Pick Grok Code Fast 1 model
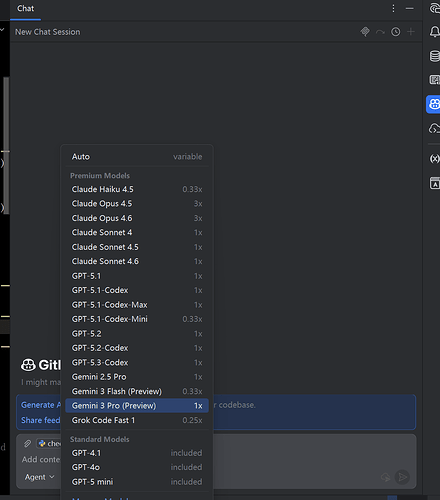This screenshot has height=500, width=440. pos(137,420)
